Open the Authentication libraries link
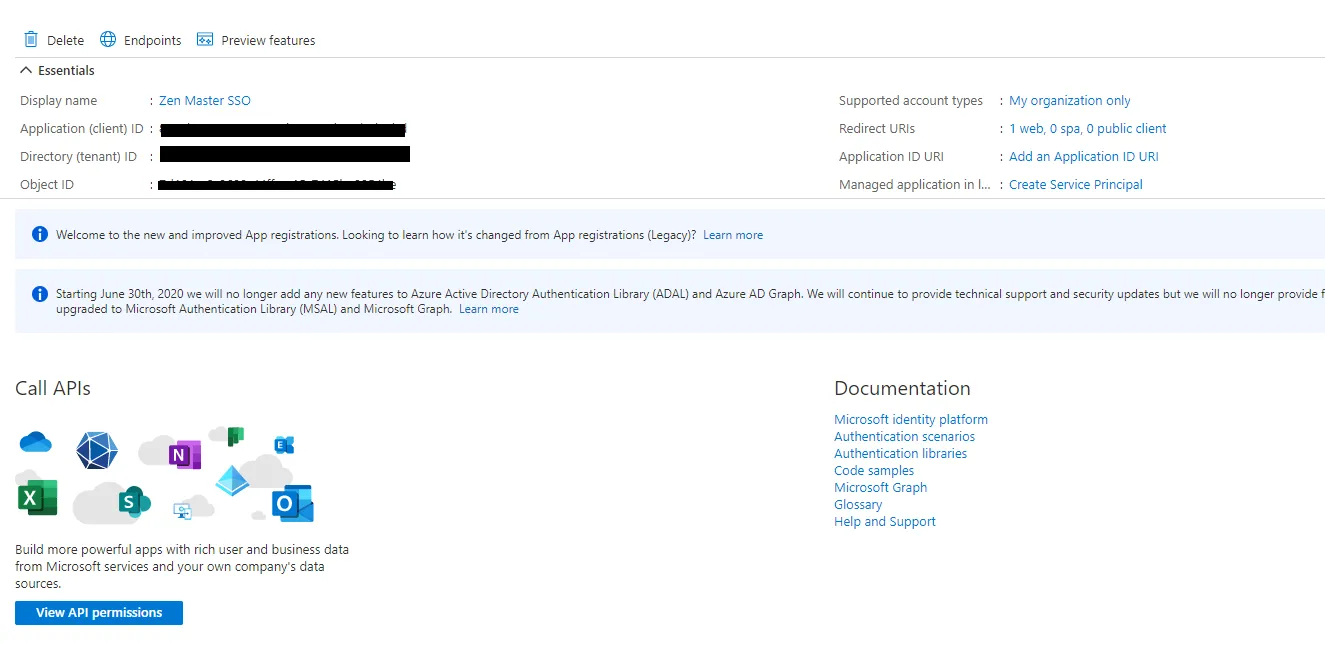Viewport: 1325px width, 652px height. click(x=900, y=454)
